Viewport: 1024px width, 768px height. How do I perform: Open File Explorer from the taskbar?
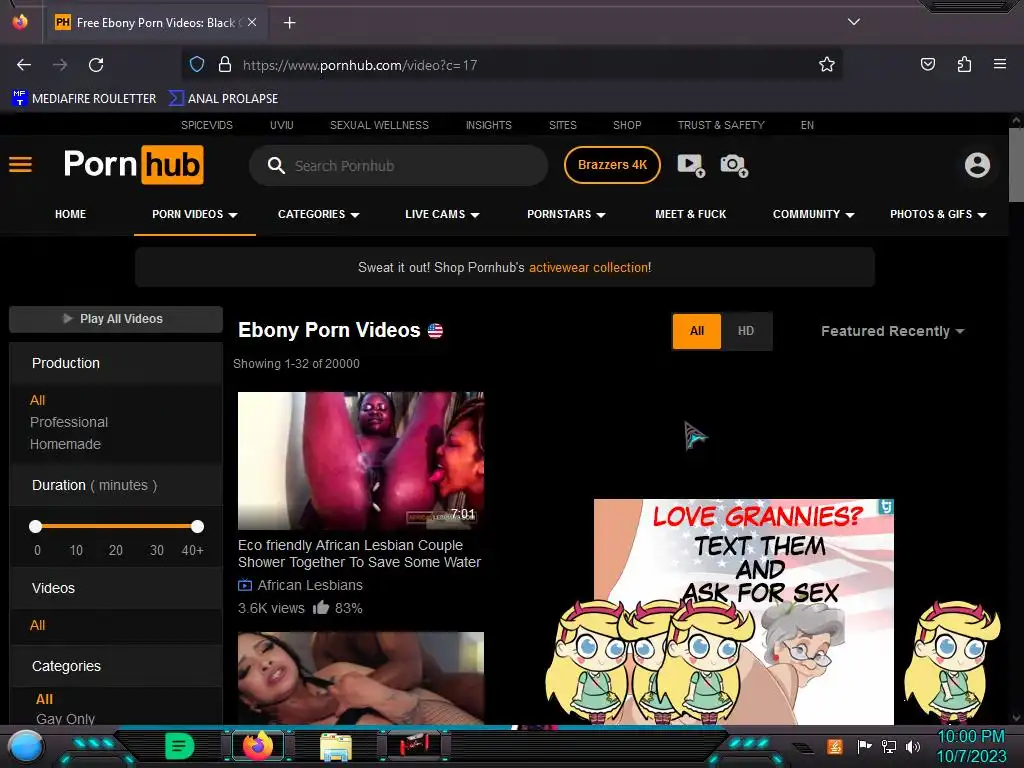coord(336,746)
